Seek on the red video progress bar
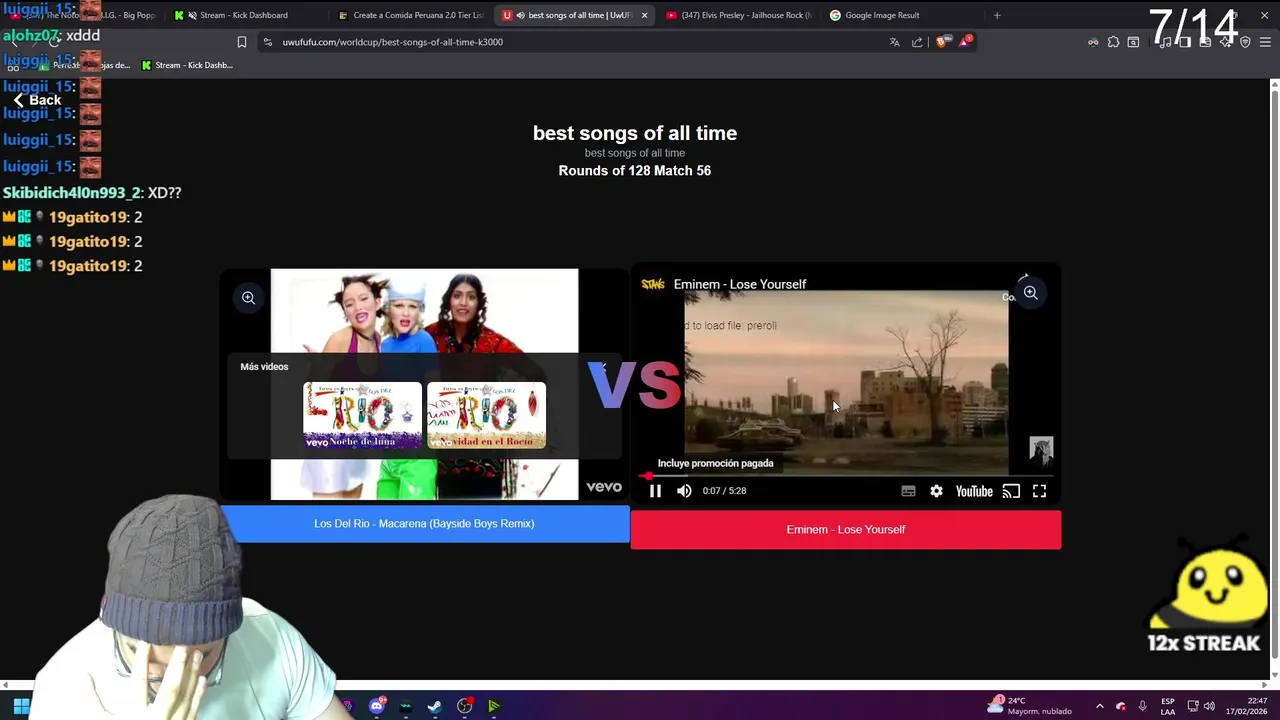Image resolution: width=1280 pixels, height=720 pixels. [845, 476]
